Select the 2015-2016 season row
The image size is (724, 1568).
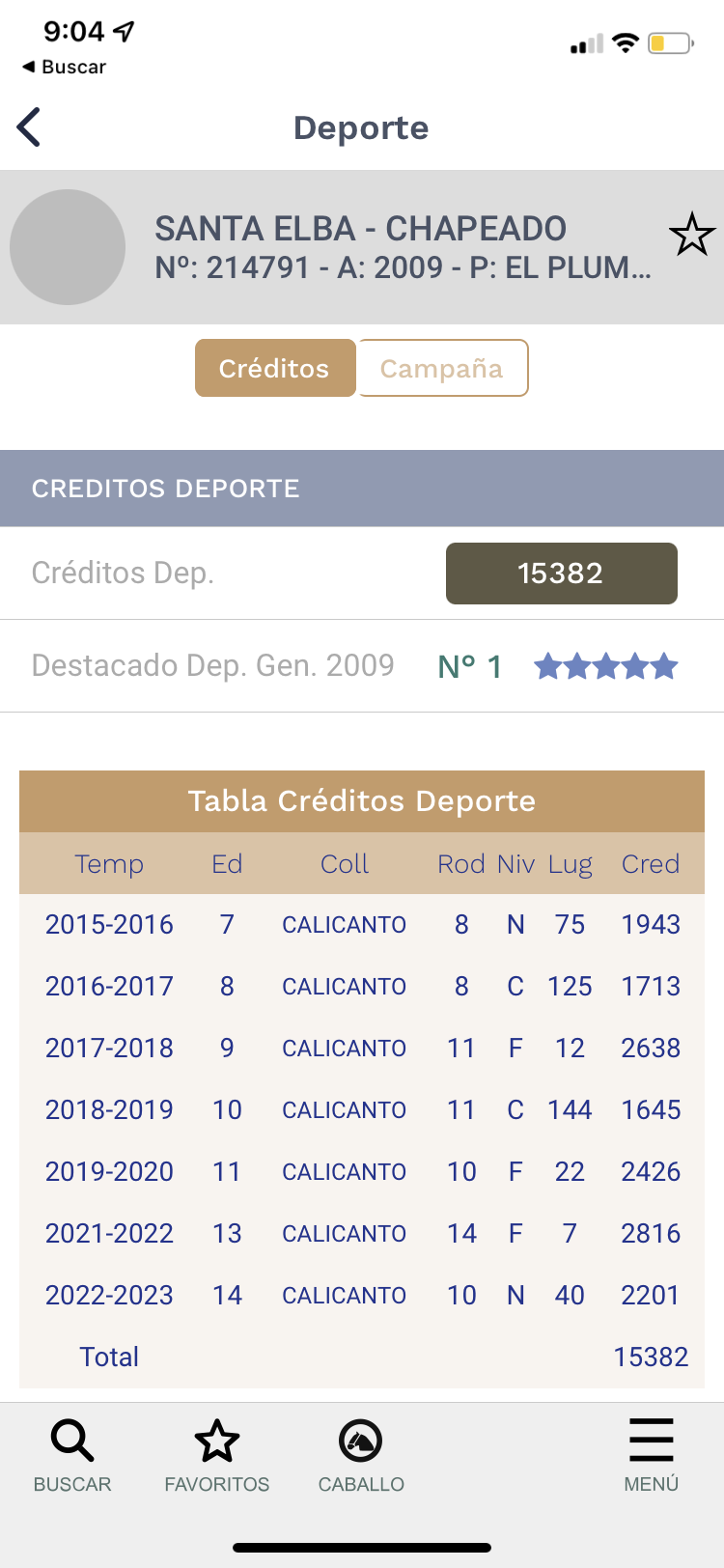(x=362, y=925)
